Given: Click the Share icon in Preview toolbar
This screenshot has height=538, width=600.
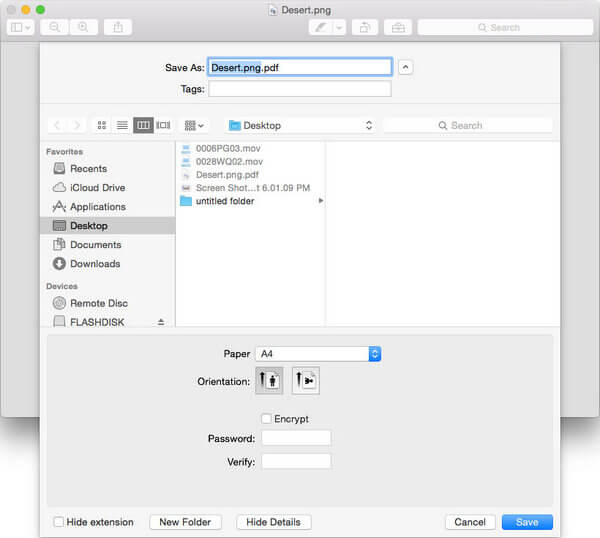Looking at the screenshot, I should [x=118, y=27].
